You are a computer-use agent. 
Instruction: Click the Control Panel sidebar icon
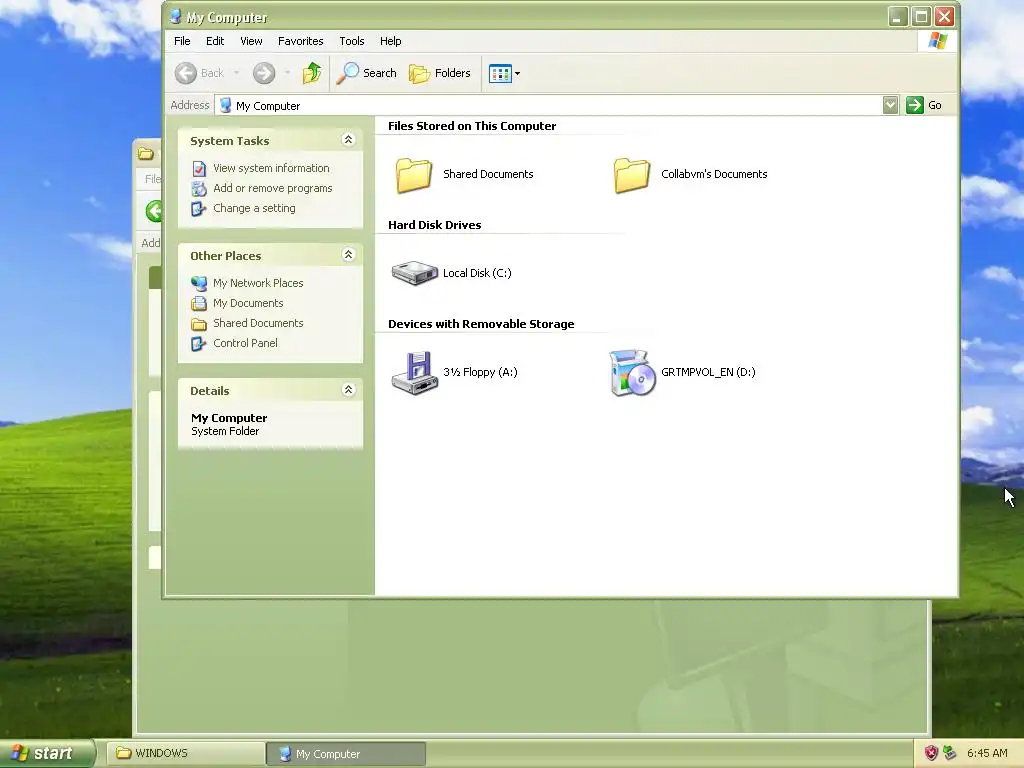(x=199, y=344)
